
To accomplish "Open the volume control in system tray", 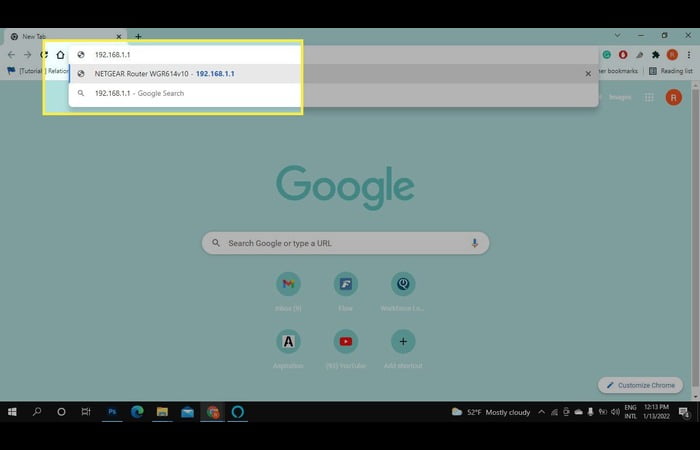I will click(x=615, y=412).
